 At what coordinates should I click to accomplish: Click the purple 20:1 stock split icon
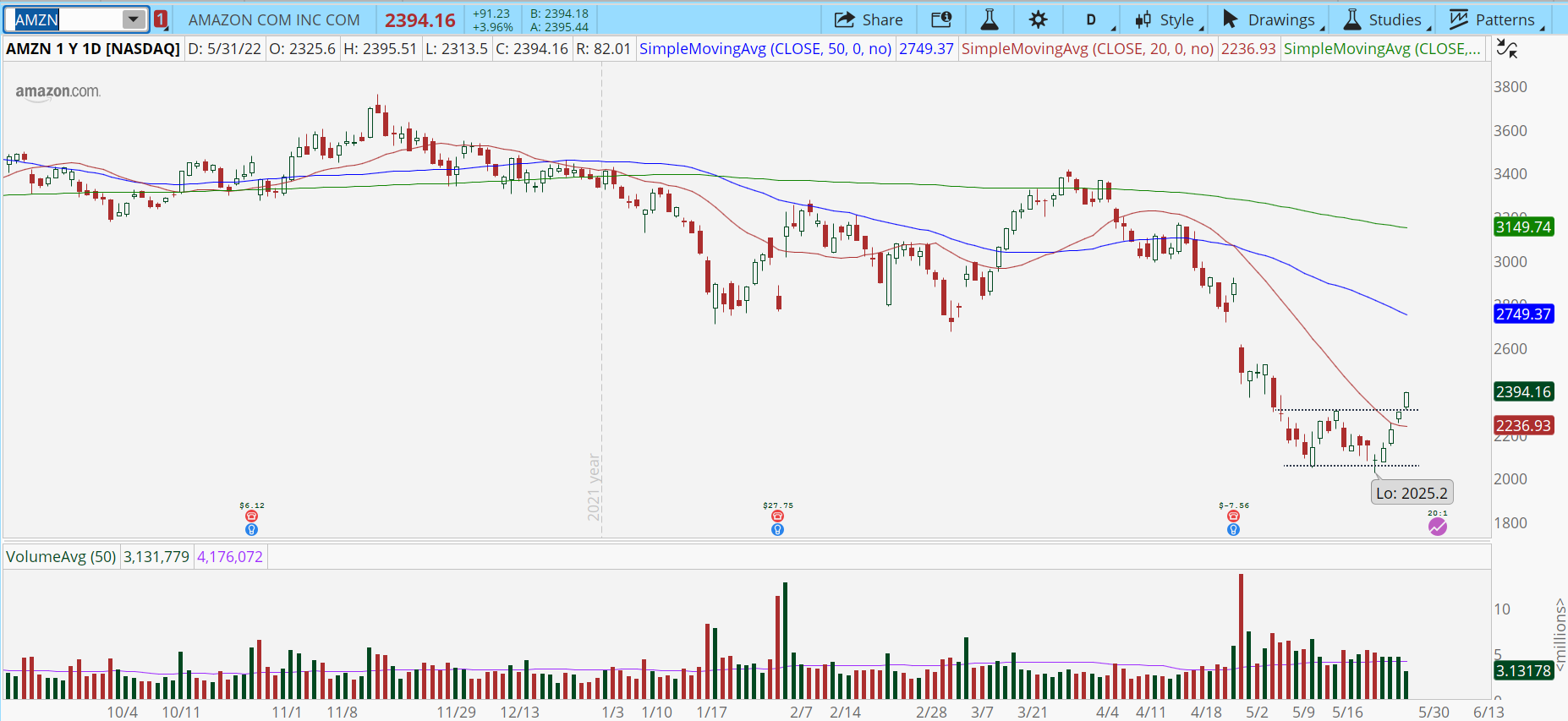click(x=1438, y=527)
